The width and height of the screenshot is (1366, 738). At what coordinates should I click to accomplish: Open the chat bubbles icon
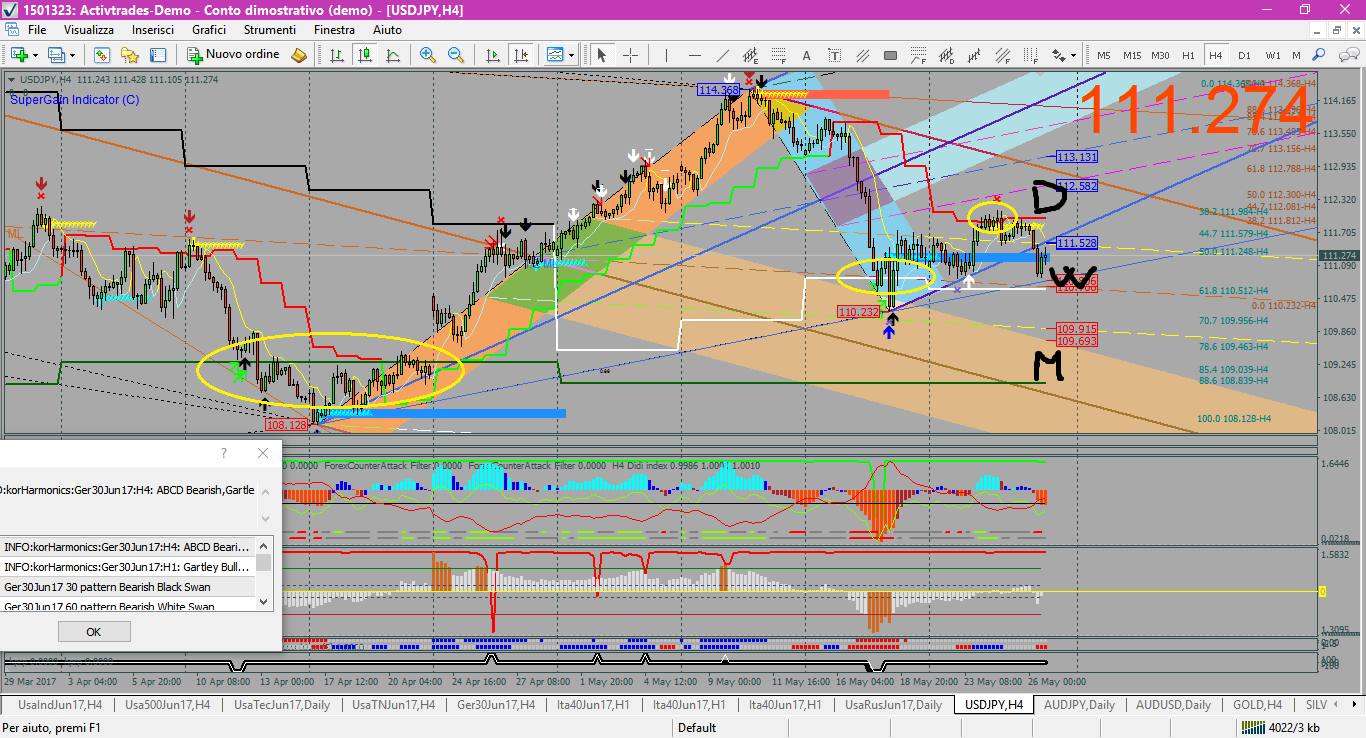point(1349,55)
